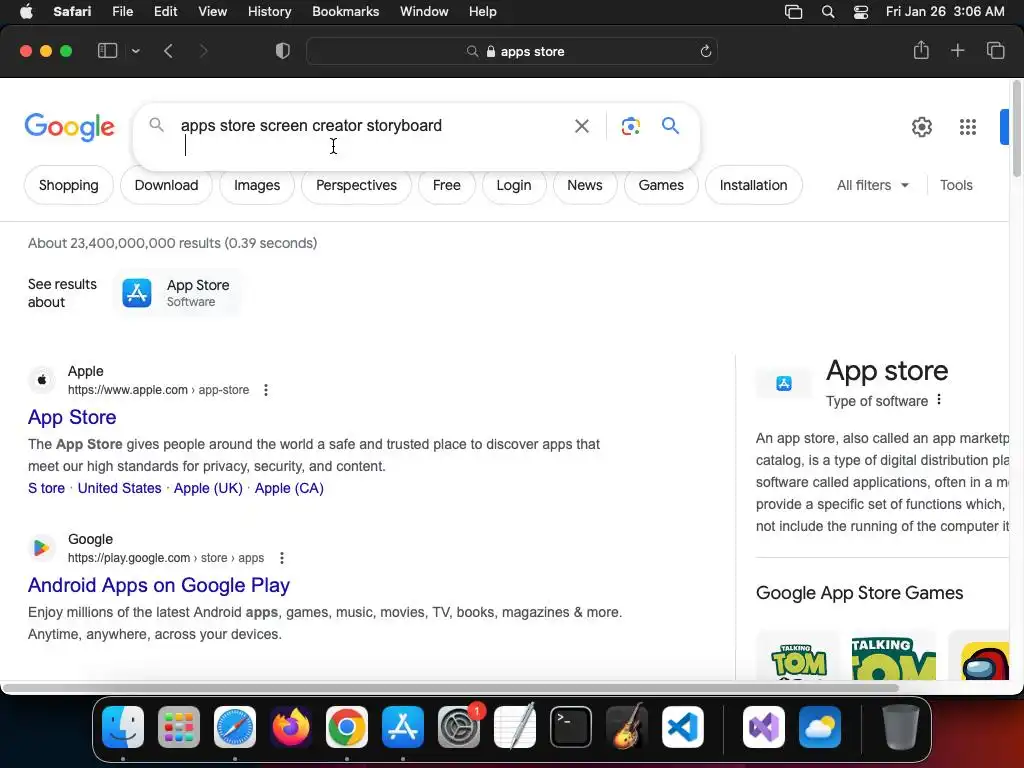The height and width of the screenshot is (768, 1024).
Task: Open the History menu
Action: pyautogui.click(x=269, y=12)
